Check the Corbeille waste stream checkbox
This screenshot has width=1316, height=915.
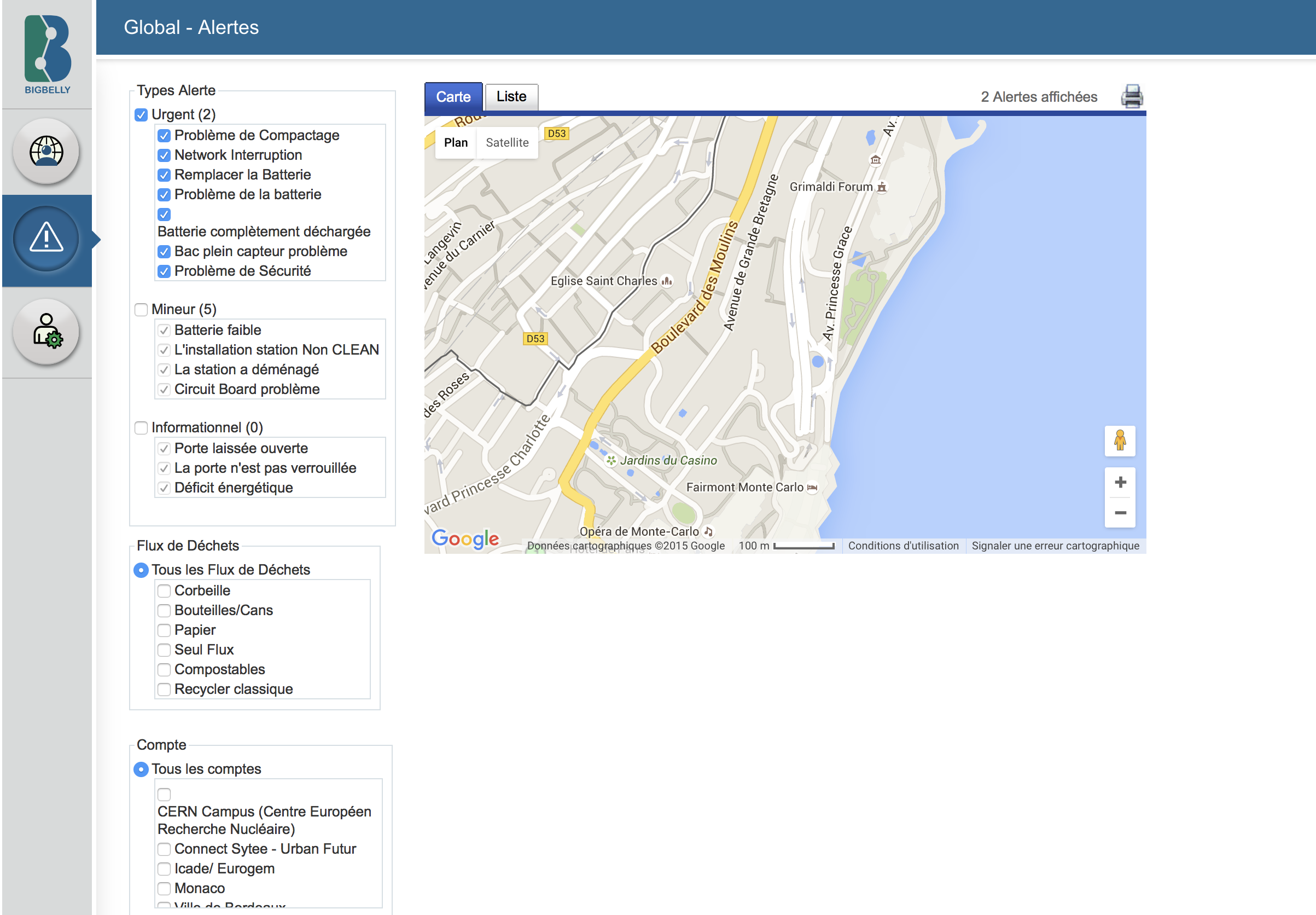[165, 590]
